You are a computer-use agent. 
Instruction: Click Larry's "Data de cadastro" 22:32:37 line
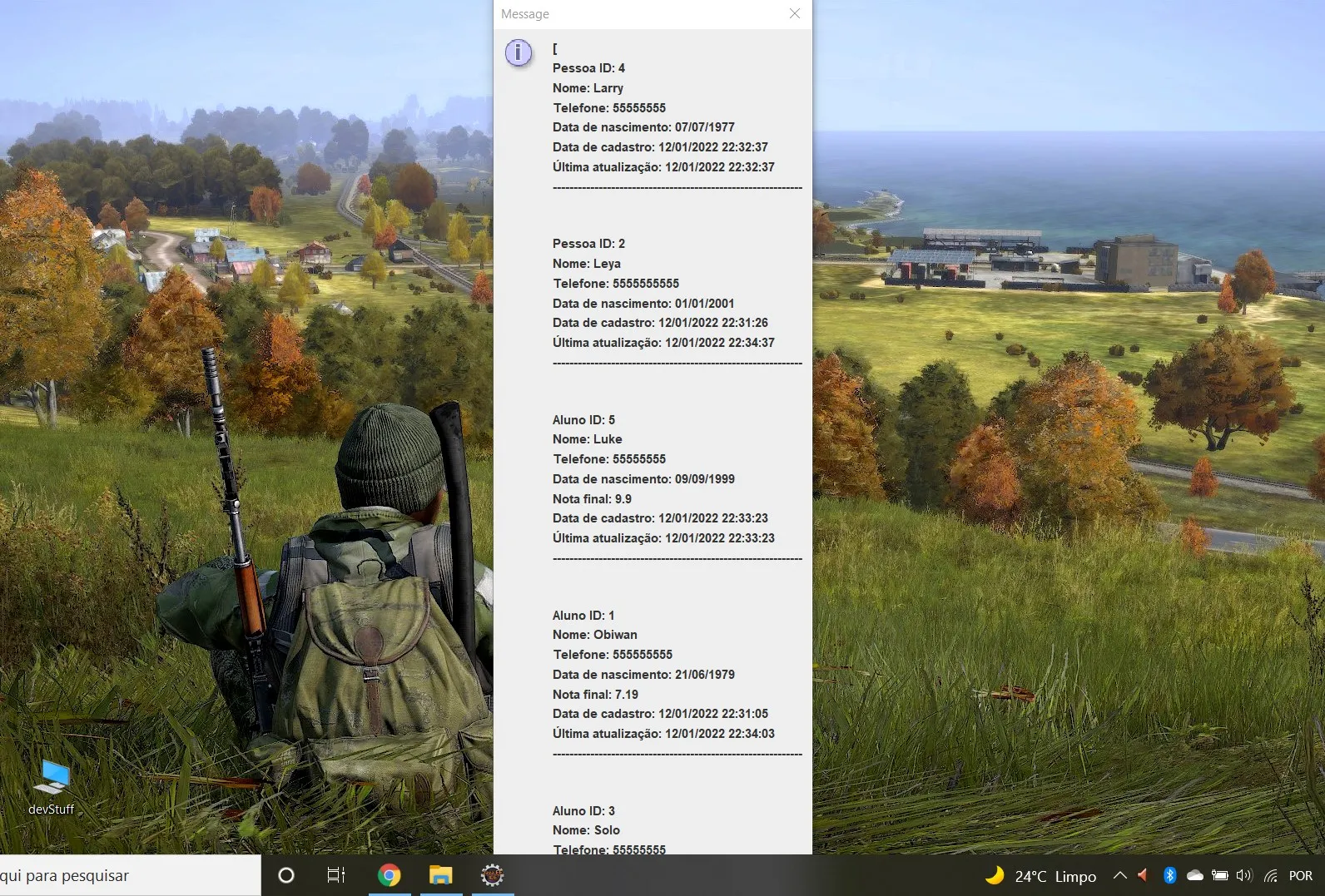pyautogui.click(x=661, y=147)
